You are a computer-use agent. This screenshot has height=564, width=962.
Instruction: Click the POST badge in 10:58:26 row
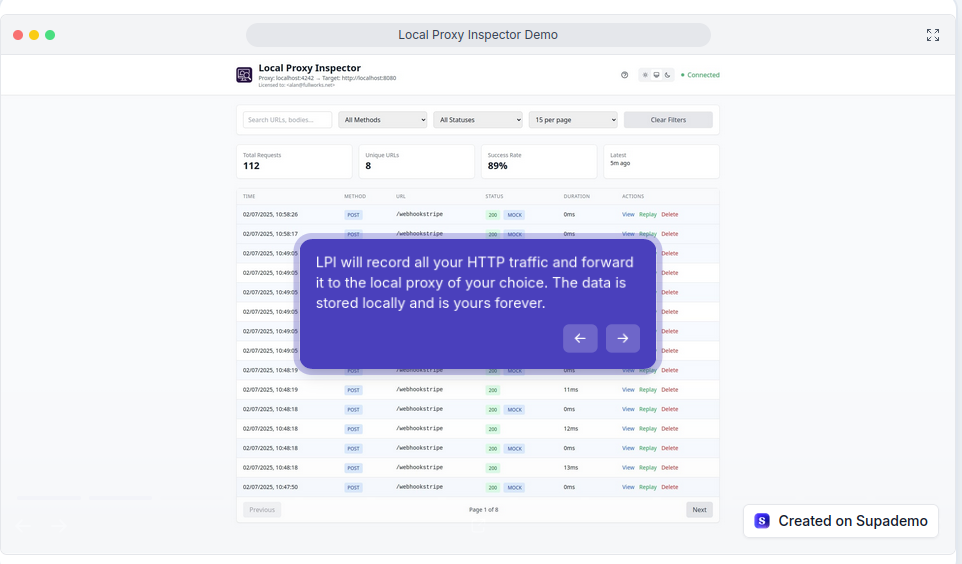353,215
